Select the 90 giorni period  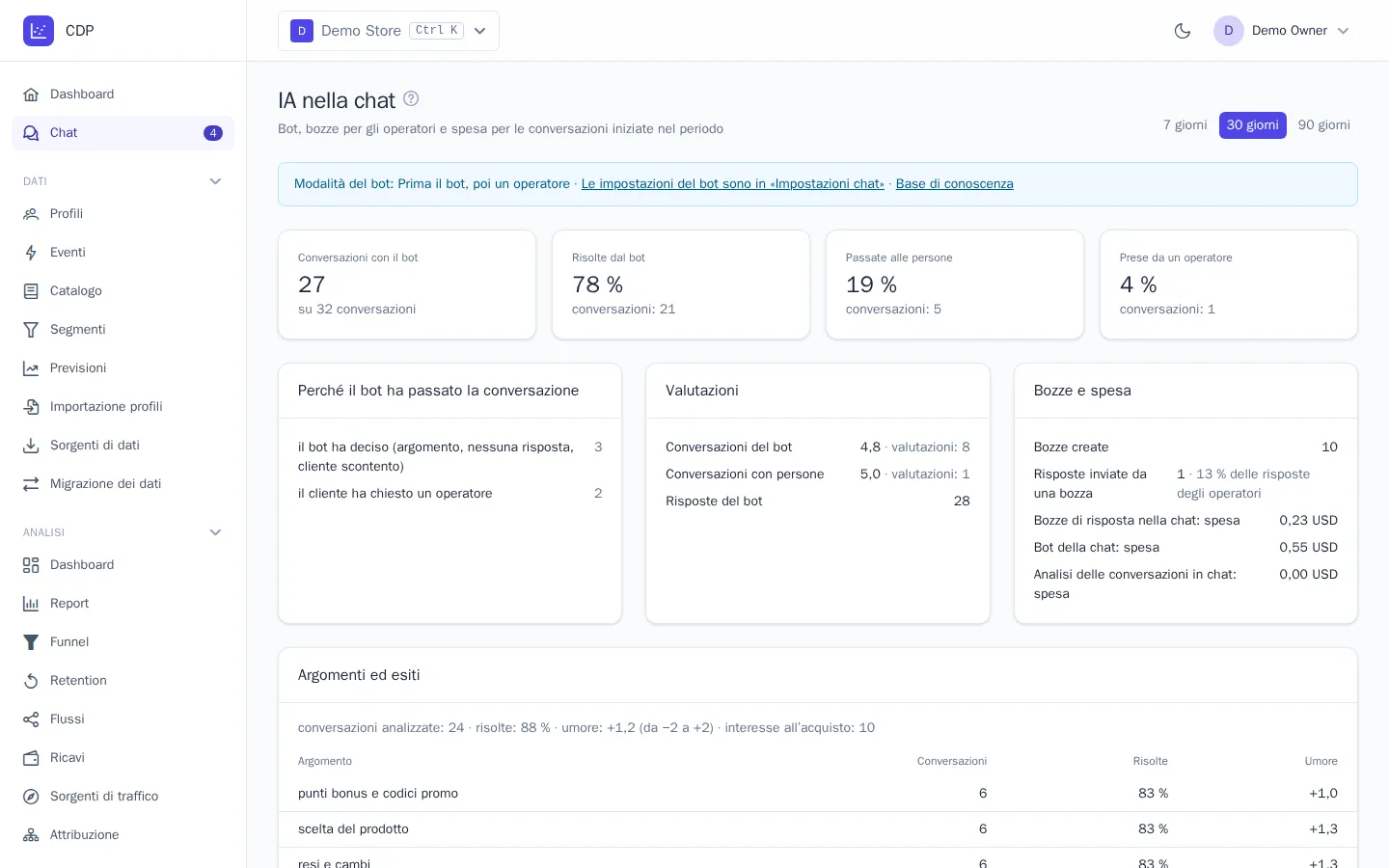click(1323, 125)
